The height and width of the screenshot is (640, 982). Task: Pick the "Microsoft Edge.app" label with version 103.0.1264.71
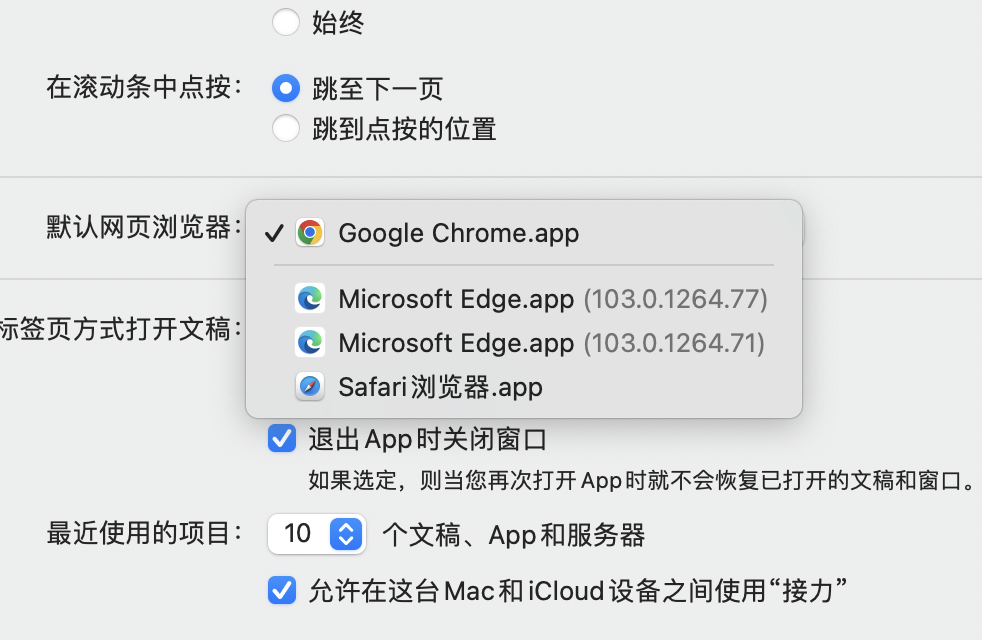[456, 343]
